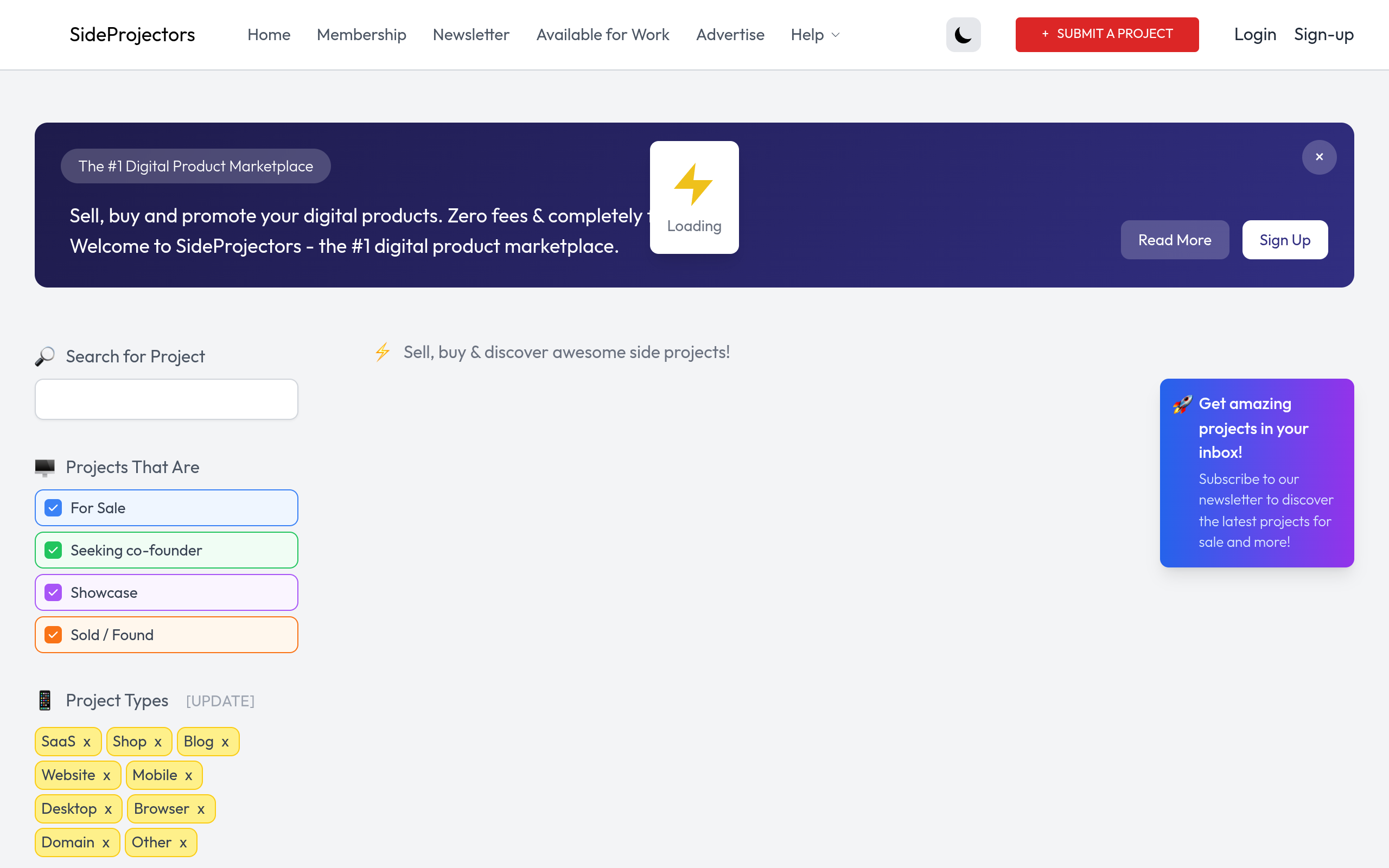Click the phone icon beside Project Types
This screenshot has width=1389, height=868.
coord(45,700)
